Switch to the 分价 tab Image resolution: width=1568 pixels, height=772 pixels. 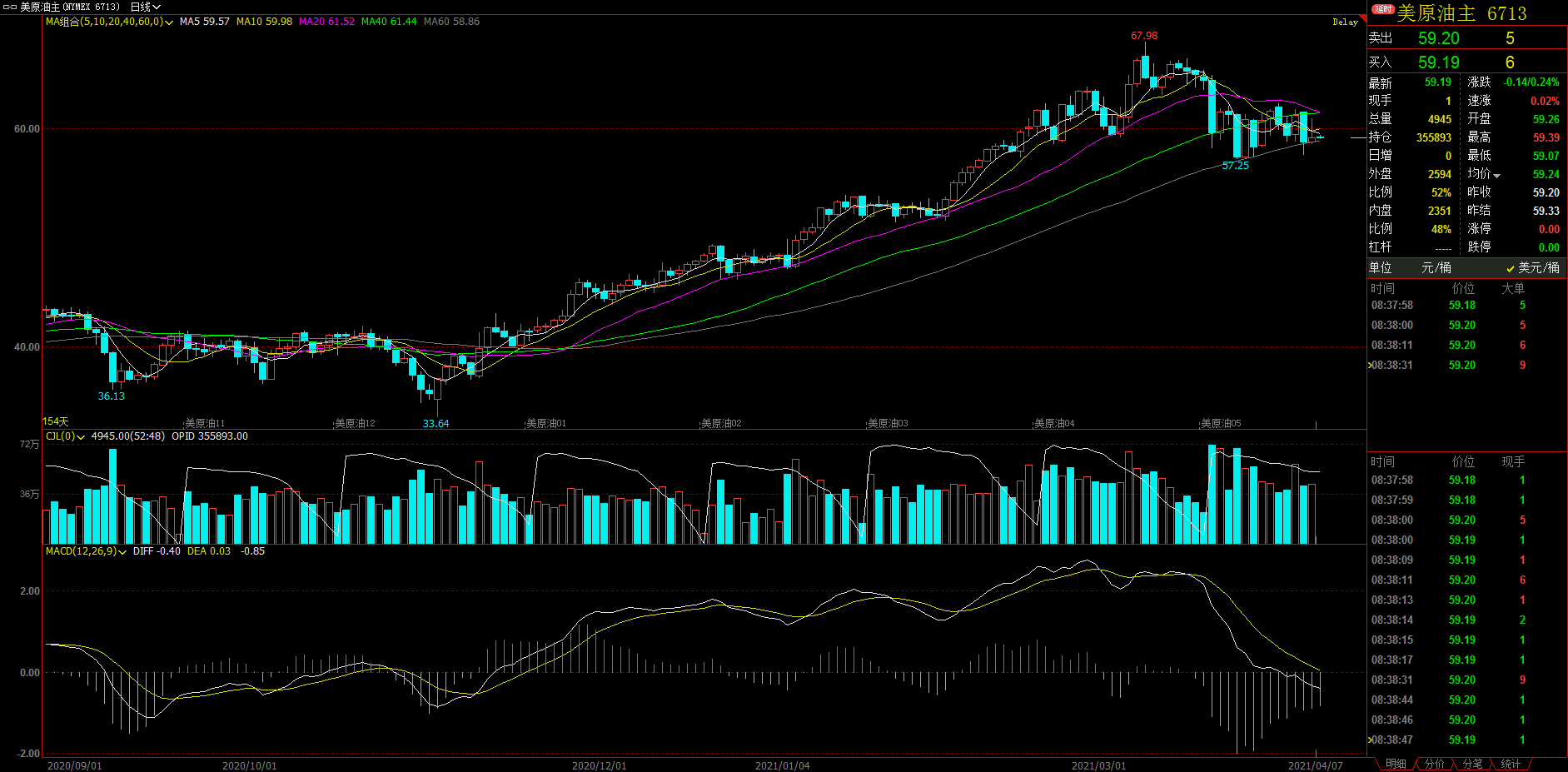1434,764
